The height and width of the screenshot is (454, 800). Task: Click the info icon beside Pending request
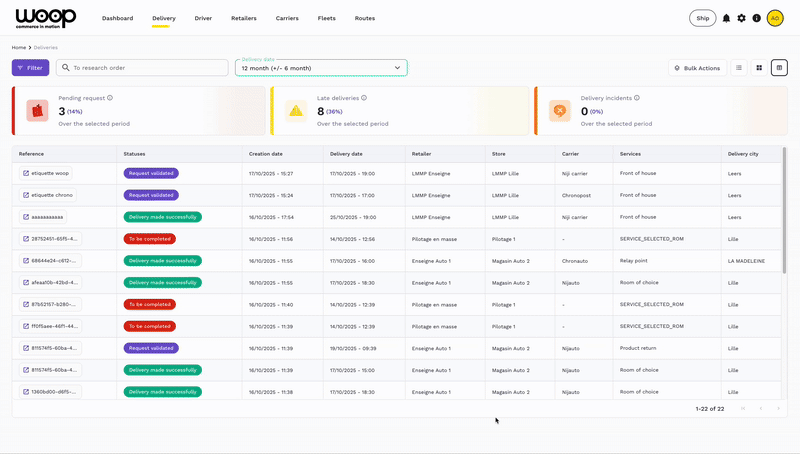point(110,98)
